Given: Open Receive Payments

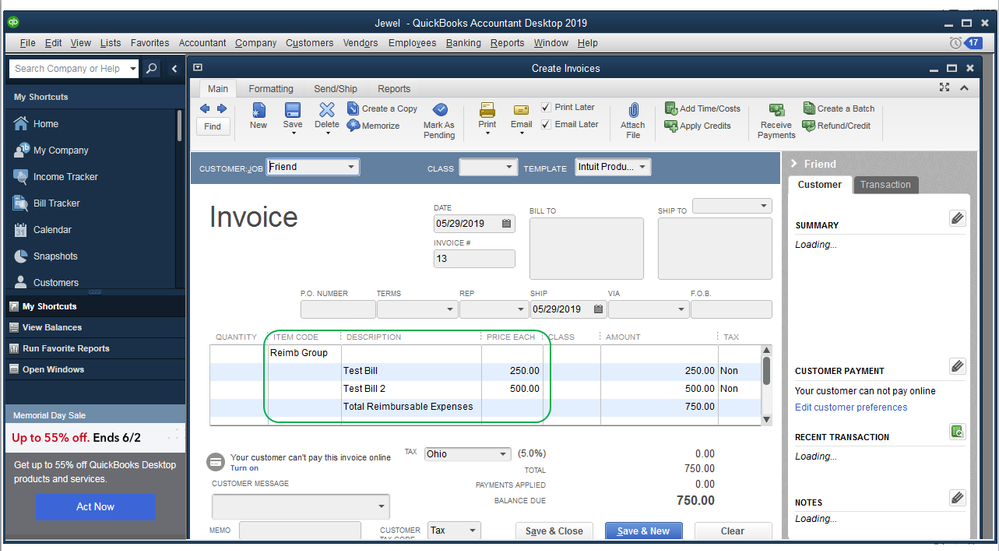Looking at the screenshot, I should tap(776, 120).
